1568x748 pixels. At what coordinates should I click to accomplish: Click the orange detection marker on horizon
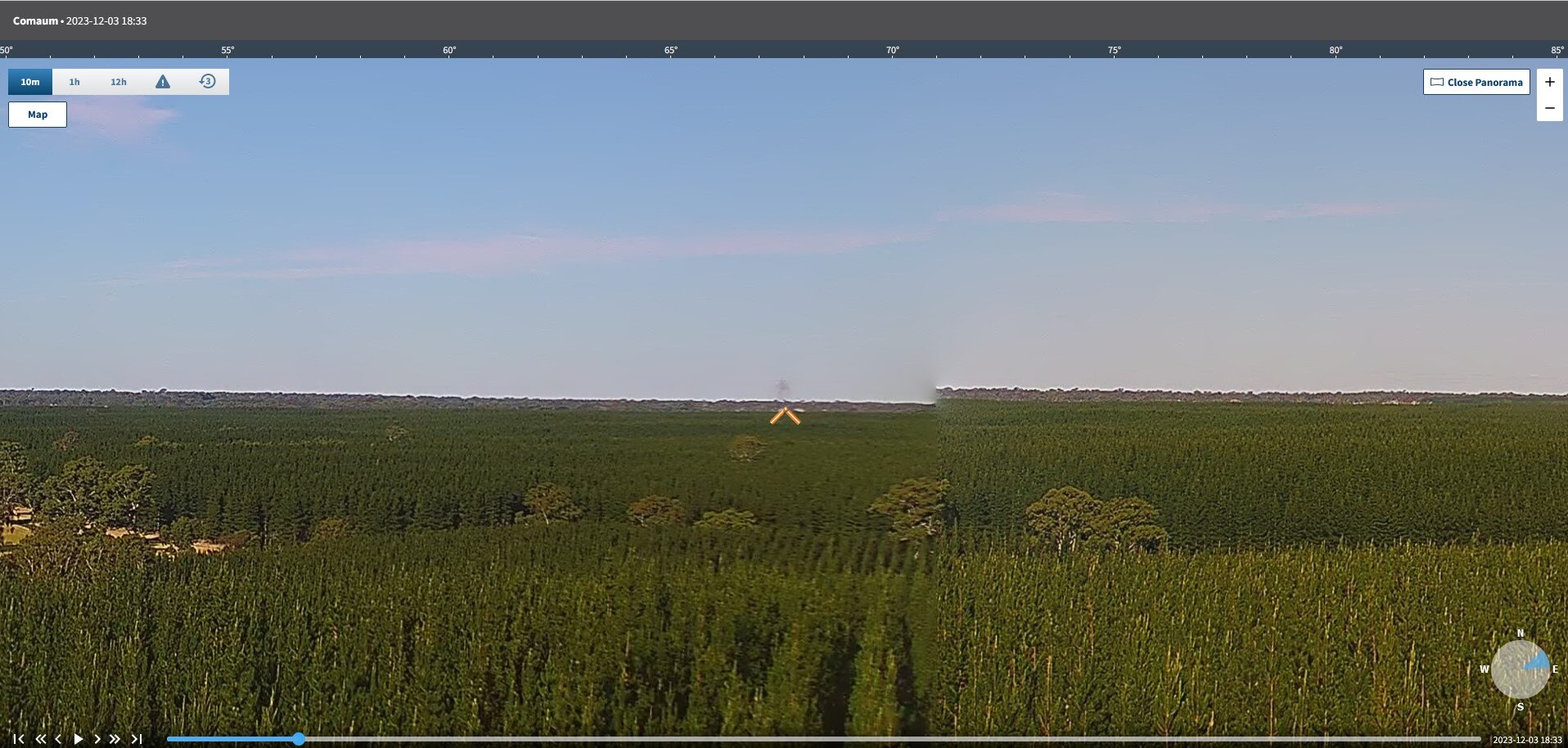(785, 416)
